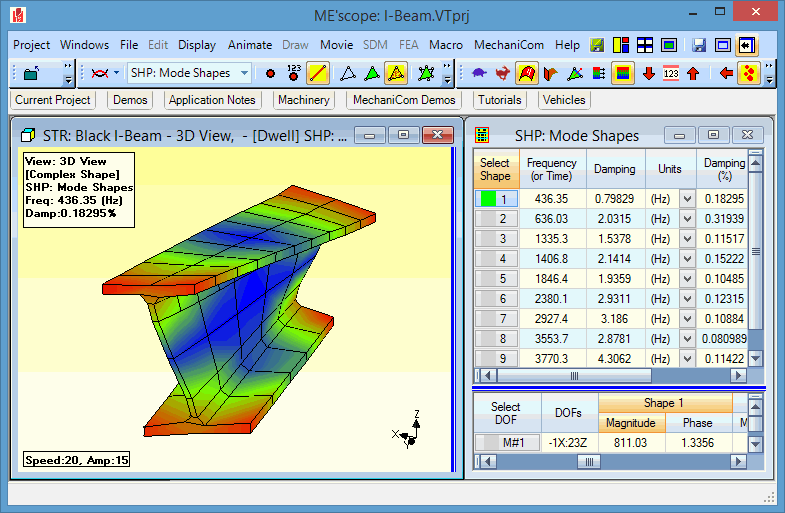Viewport: 785px width, 513px height.
Task: Click the red left arrow icon
Action: (726, 74)
